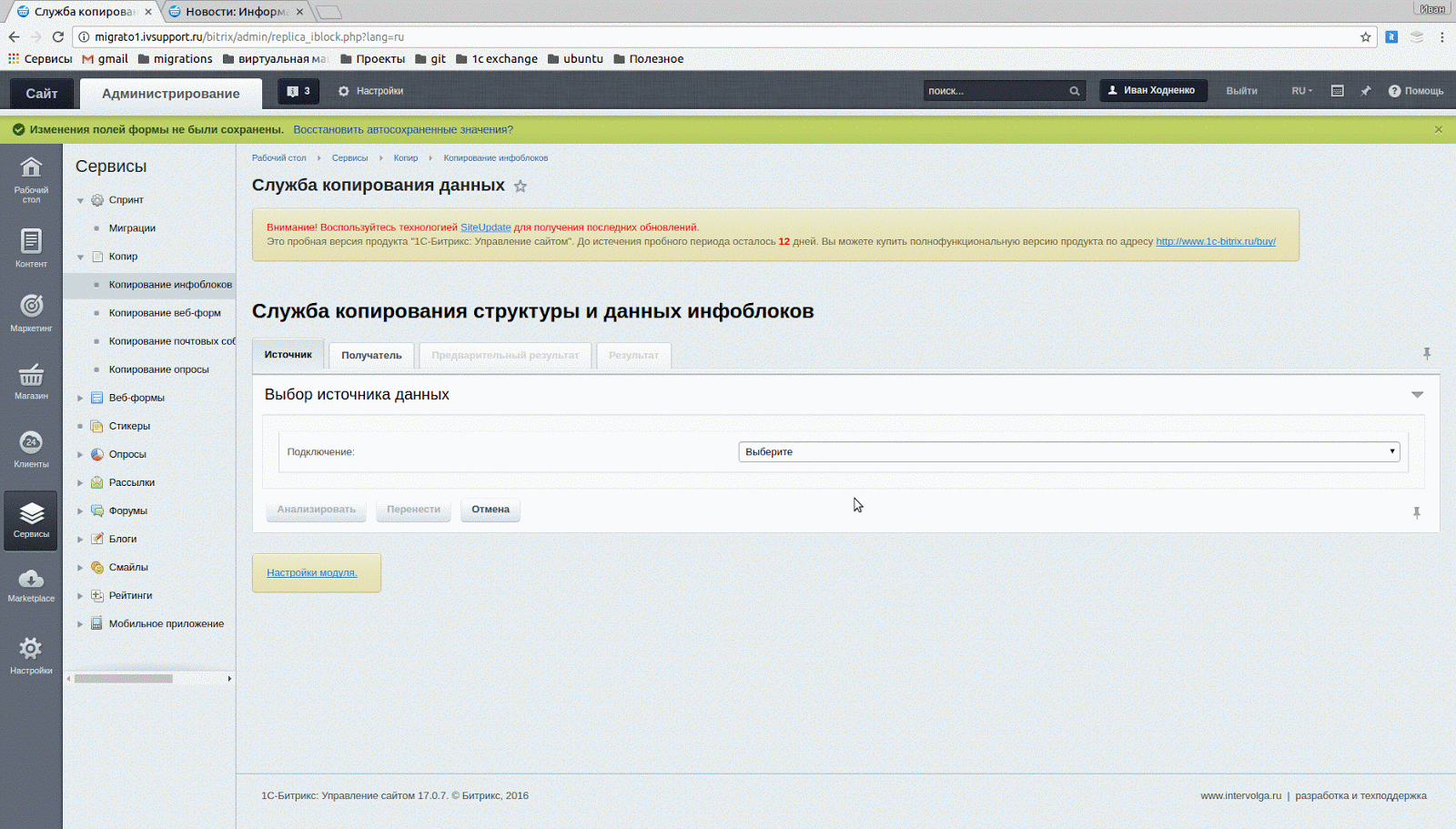Collapse the Выбор источника данных section
Screen dimensions: 1456x829
click(1417, 395)
